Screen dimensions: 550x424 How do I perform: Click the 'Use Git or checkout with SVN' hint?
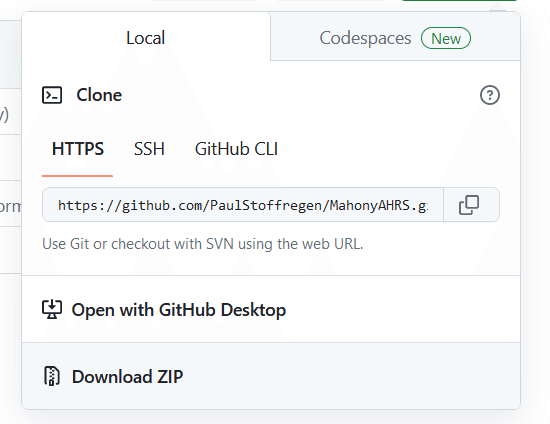[202, 244]
